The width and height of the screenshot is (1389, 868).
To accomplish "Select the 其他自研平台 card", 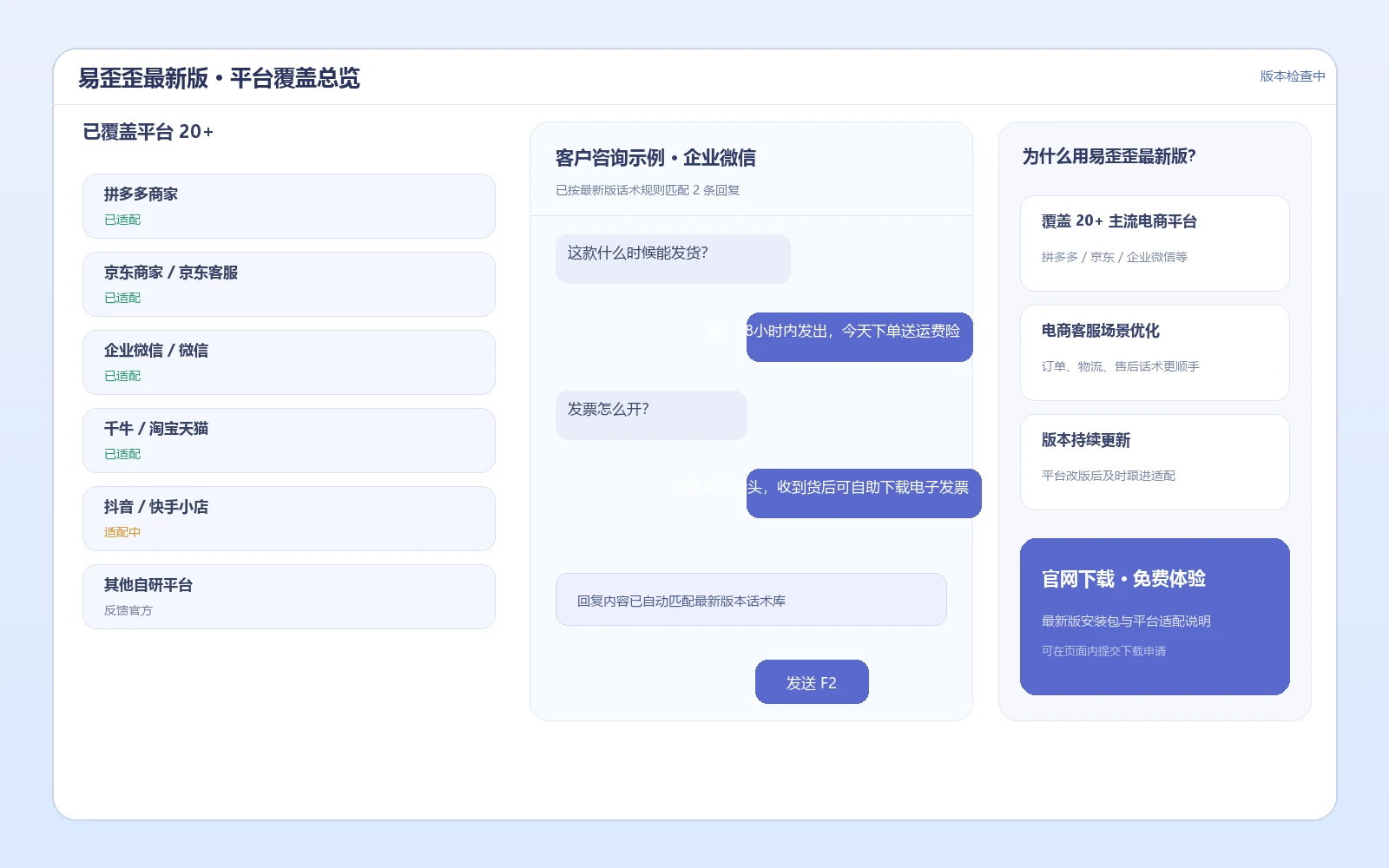I will tap(289, 596).
